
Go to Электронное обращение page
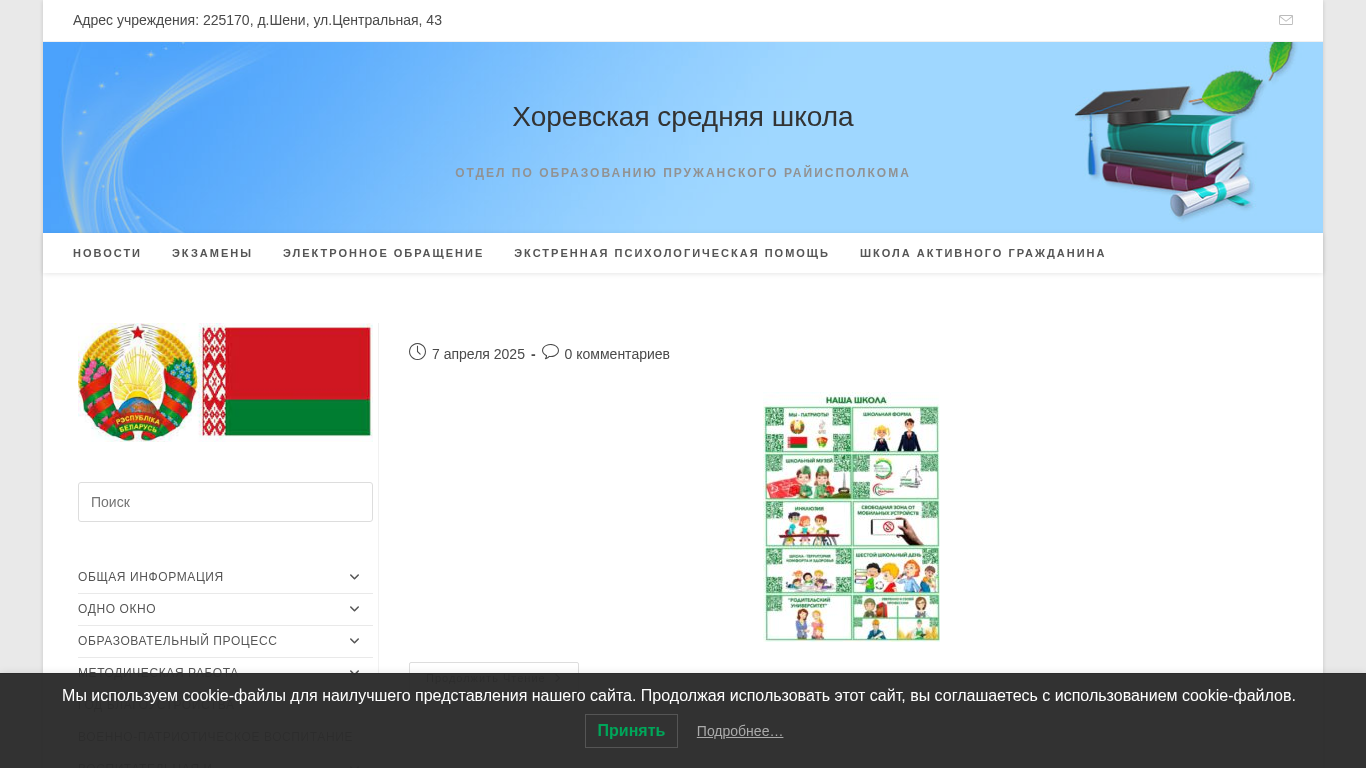(x=383, y=253)
